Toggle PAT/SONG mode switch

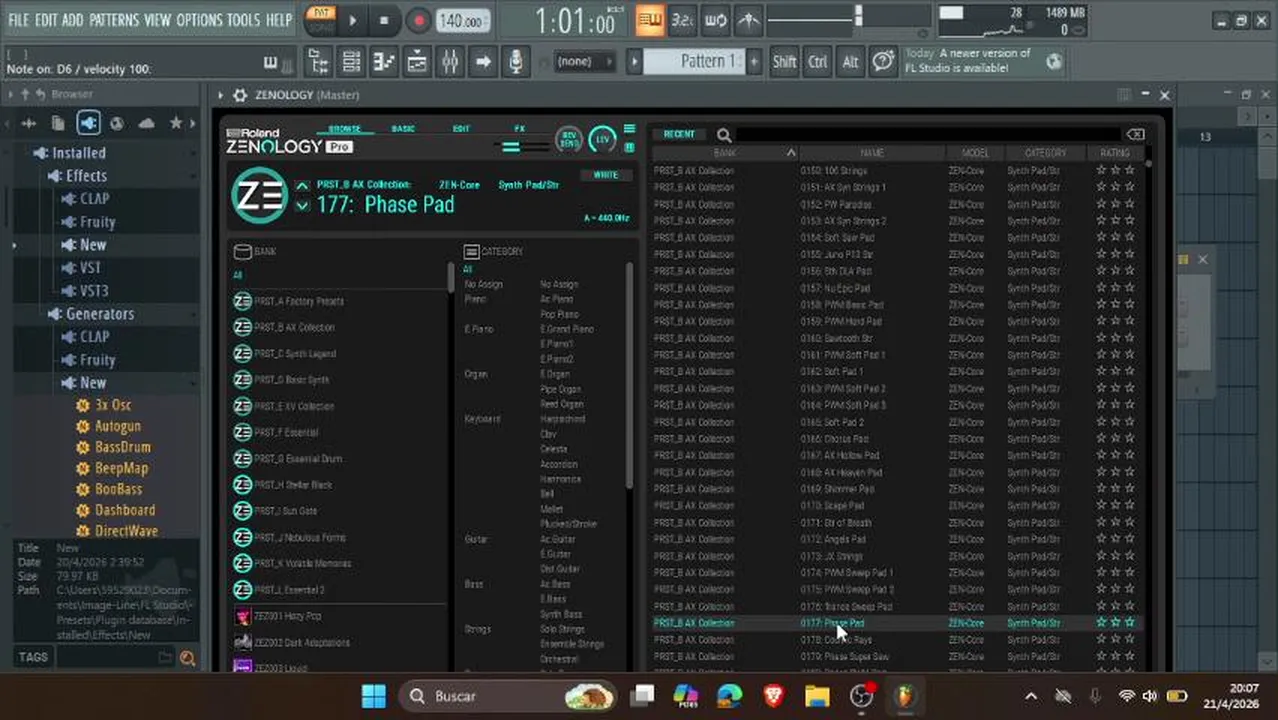click(319, 20)
